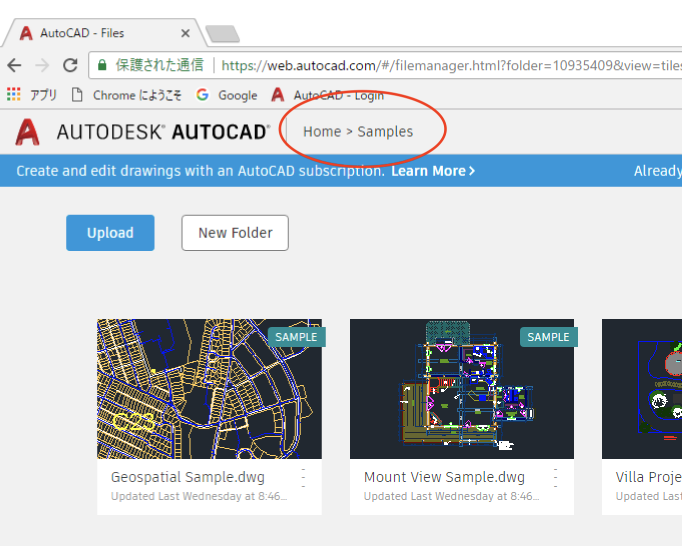682x546 pixels.
Task: Click the green secure padlock icon
Action: [x=102, y=65]
